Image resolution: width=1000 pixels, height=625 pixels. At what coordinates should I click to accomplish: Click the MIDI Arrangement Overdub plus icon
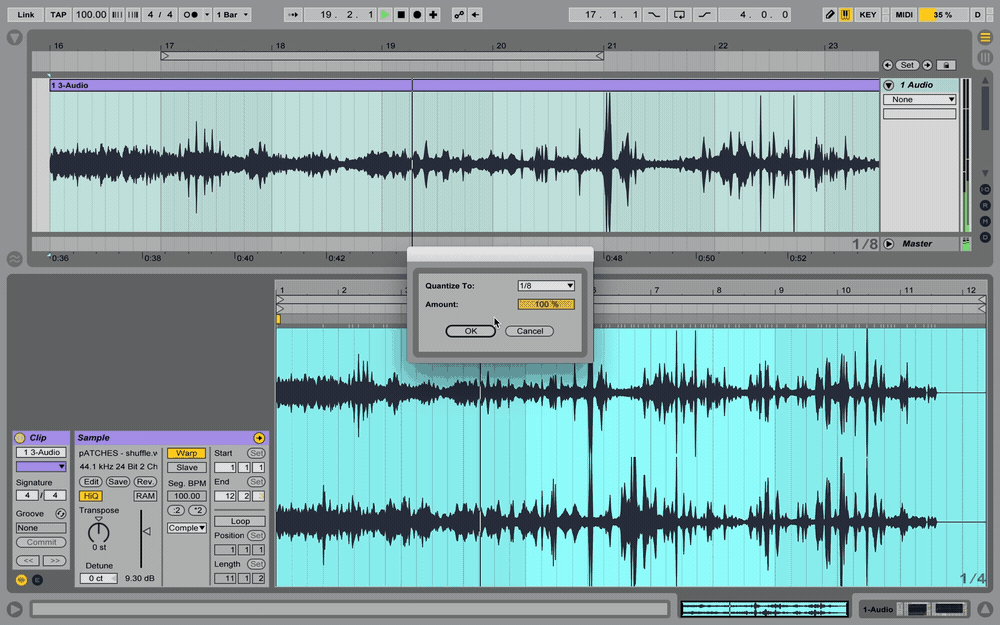(x=433, y=15)
